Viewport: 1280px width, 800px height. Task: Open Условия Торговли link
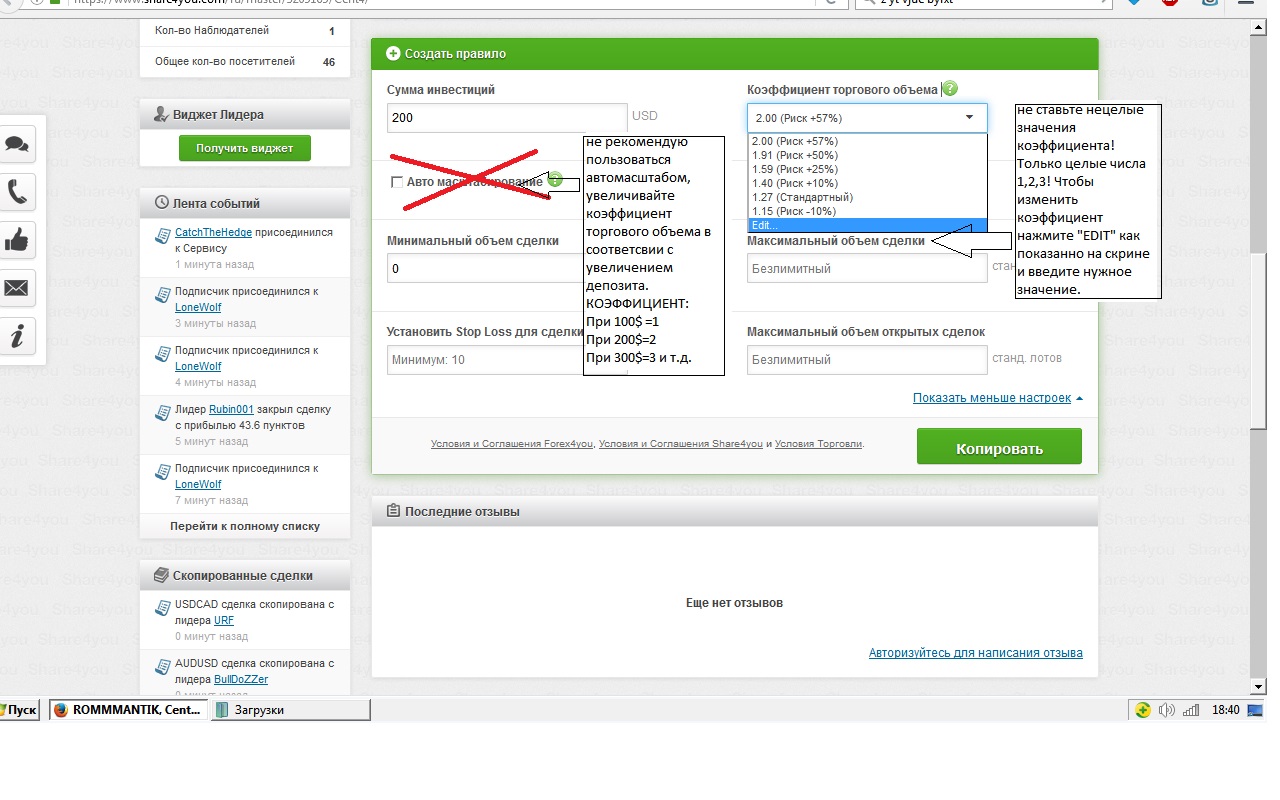tap(819, 444)
